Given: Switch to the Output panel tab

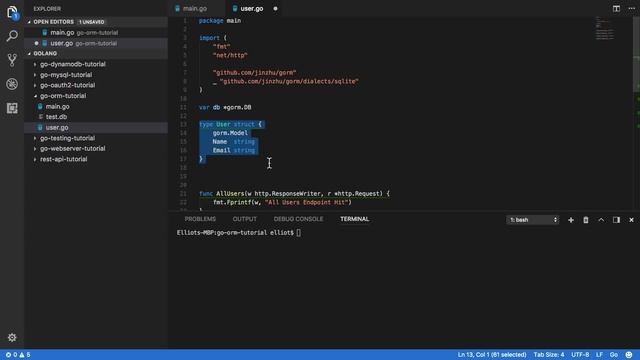Looking at the screenshot, I should pyautogui.click(x=244, y=219).
